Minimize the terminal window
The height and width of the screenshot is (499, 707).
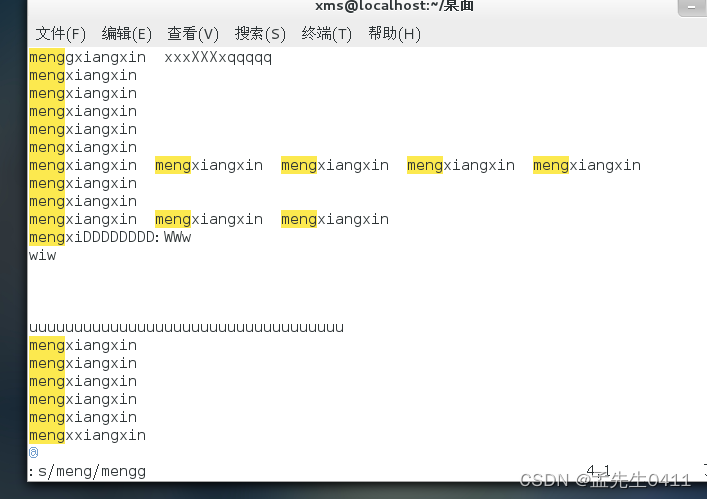[692, 7]
